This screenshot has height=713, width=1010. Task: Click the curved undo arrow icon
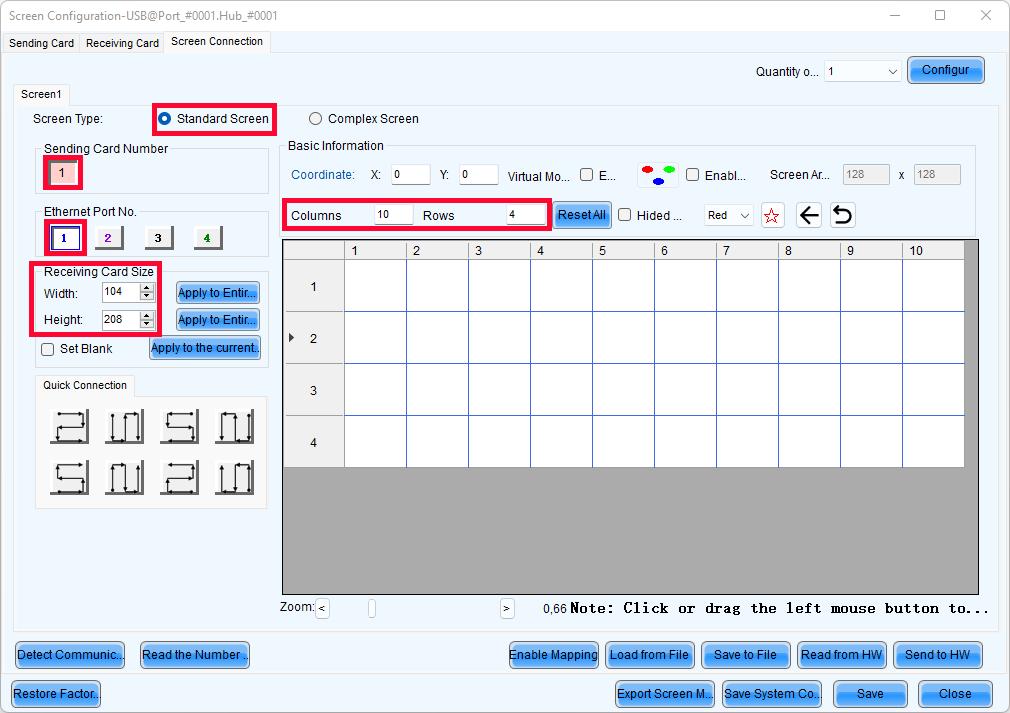pyautogui.click(x=843, y=215)
